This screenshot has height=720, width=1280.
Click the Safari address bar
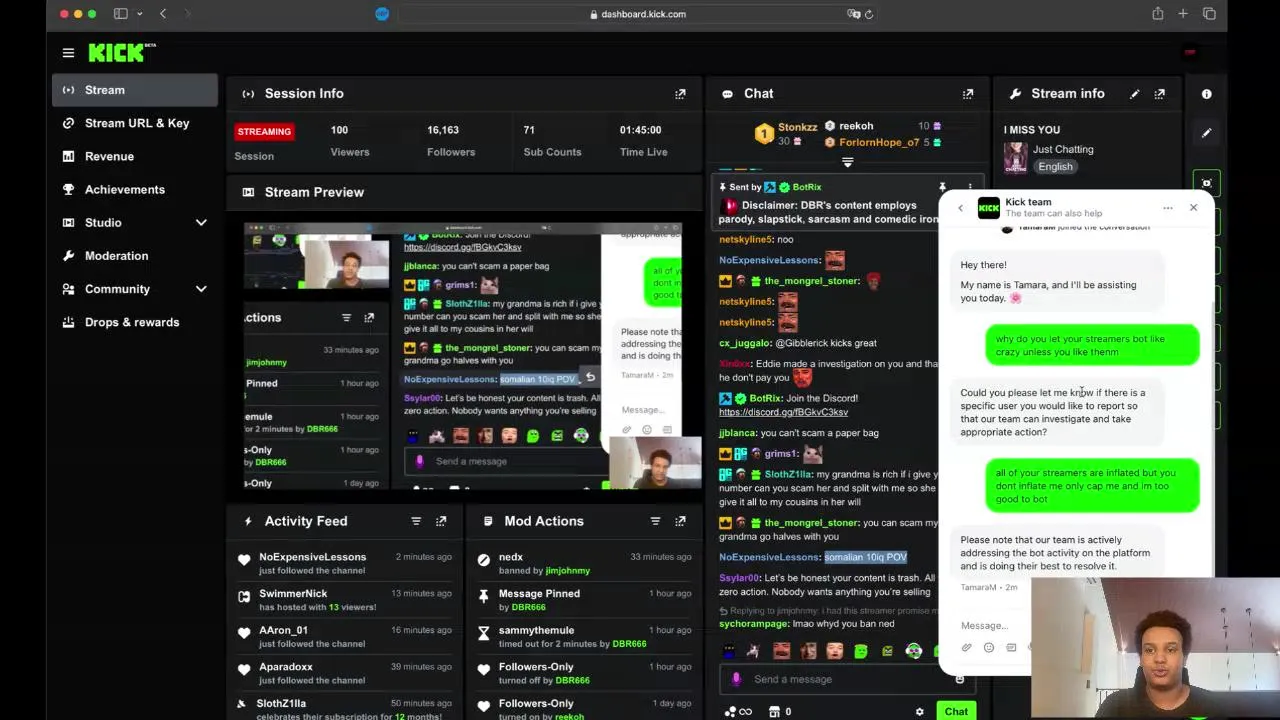tap(637, 14)
